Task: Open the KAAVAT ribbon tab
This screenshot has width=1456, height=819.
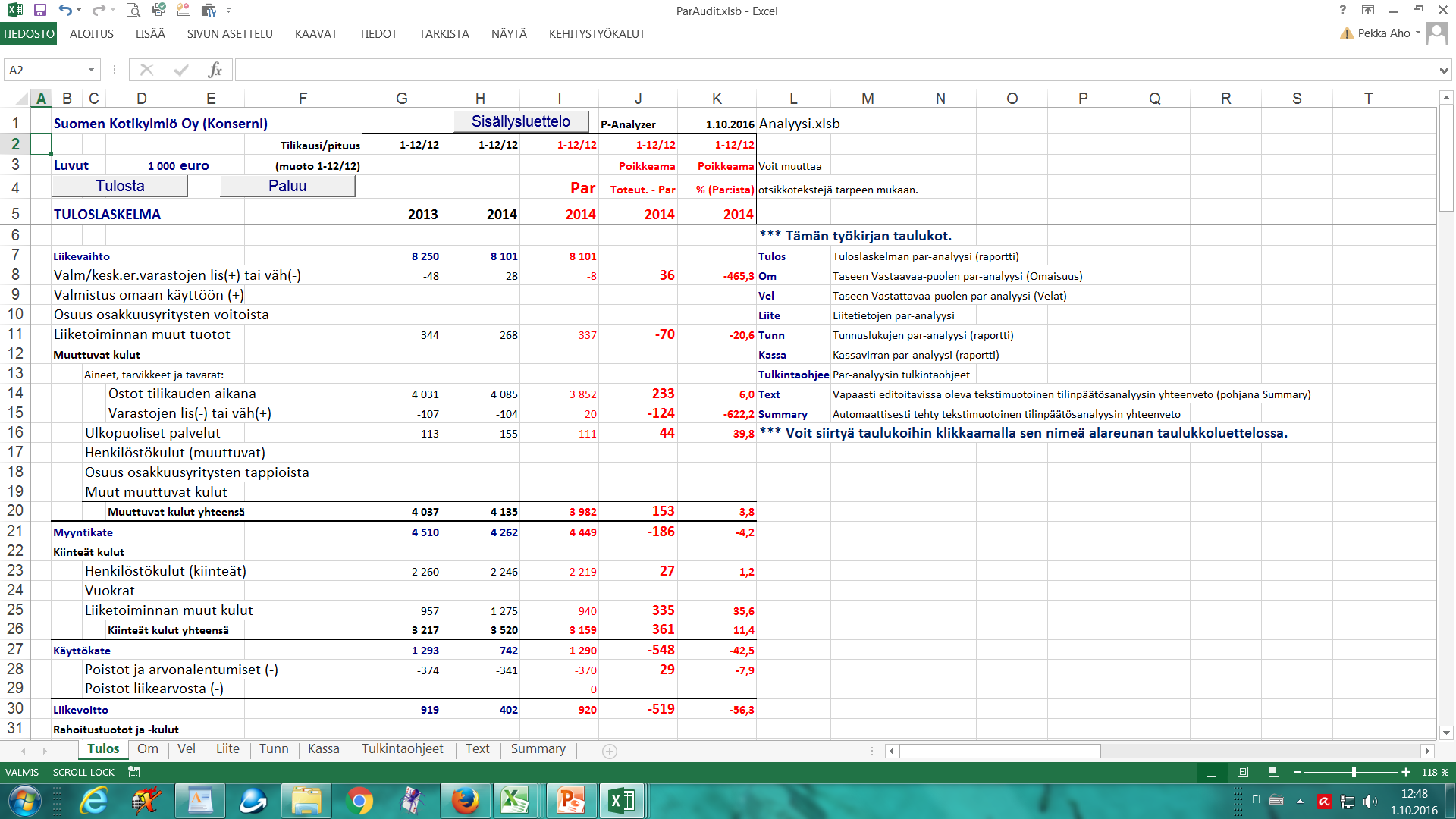Action: [x=316, y=34]
